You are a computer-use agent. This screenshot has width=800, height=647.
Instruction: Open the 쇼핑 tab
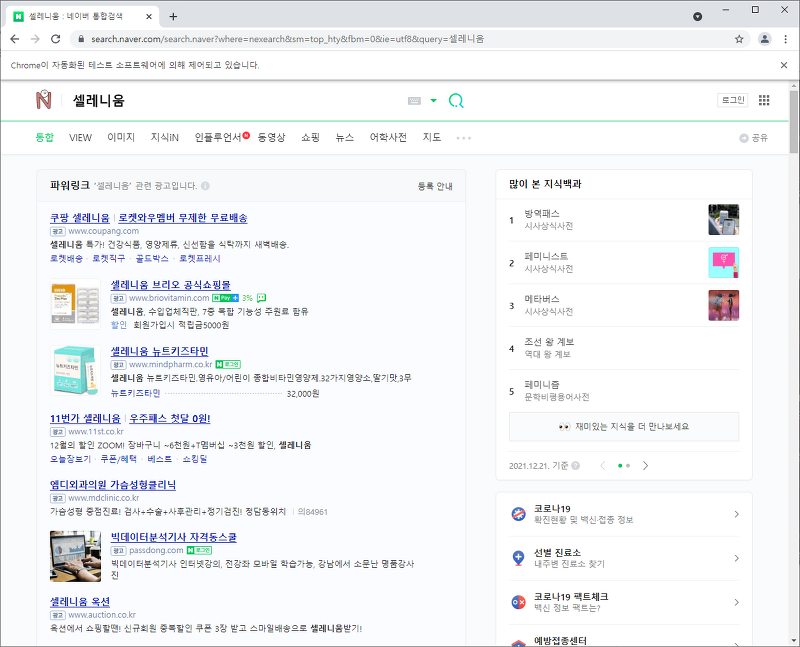pos(310,137)
